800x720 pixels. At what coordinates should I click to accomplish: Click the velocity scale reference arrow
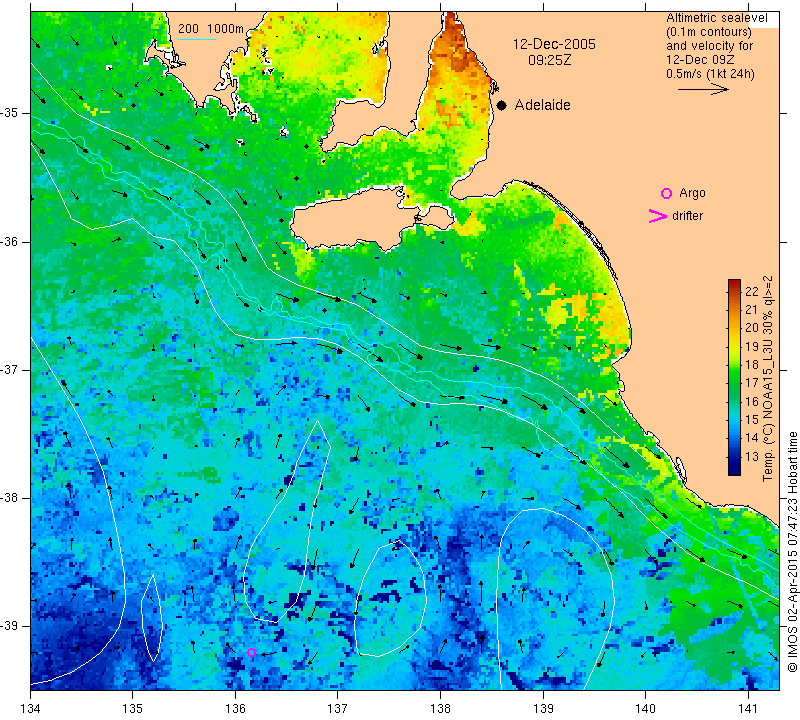[703, 89]
